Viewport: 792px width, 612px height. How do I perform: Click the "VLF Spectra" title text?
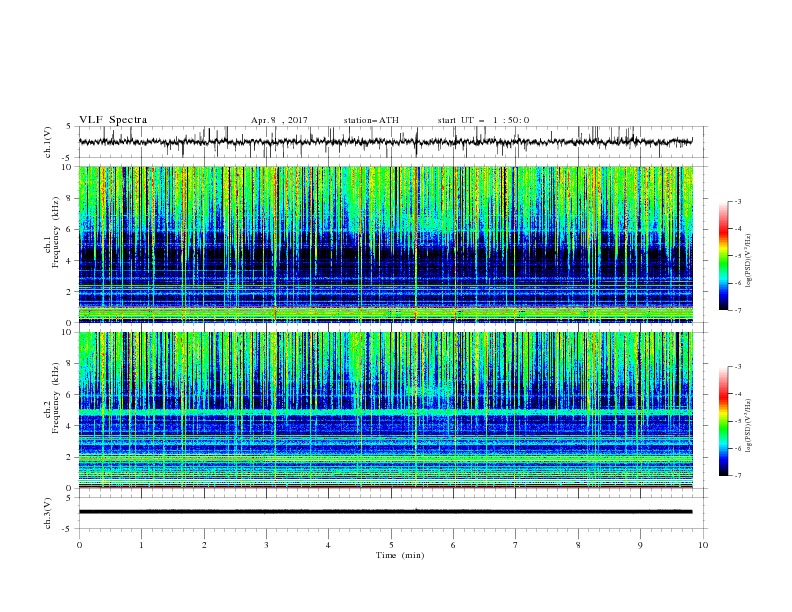[x=113, y=120]
